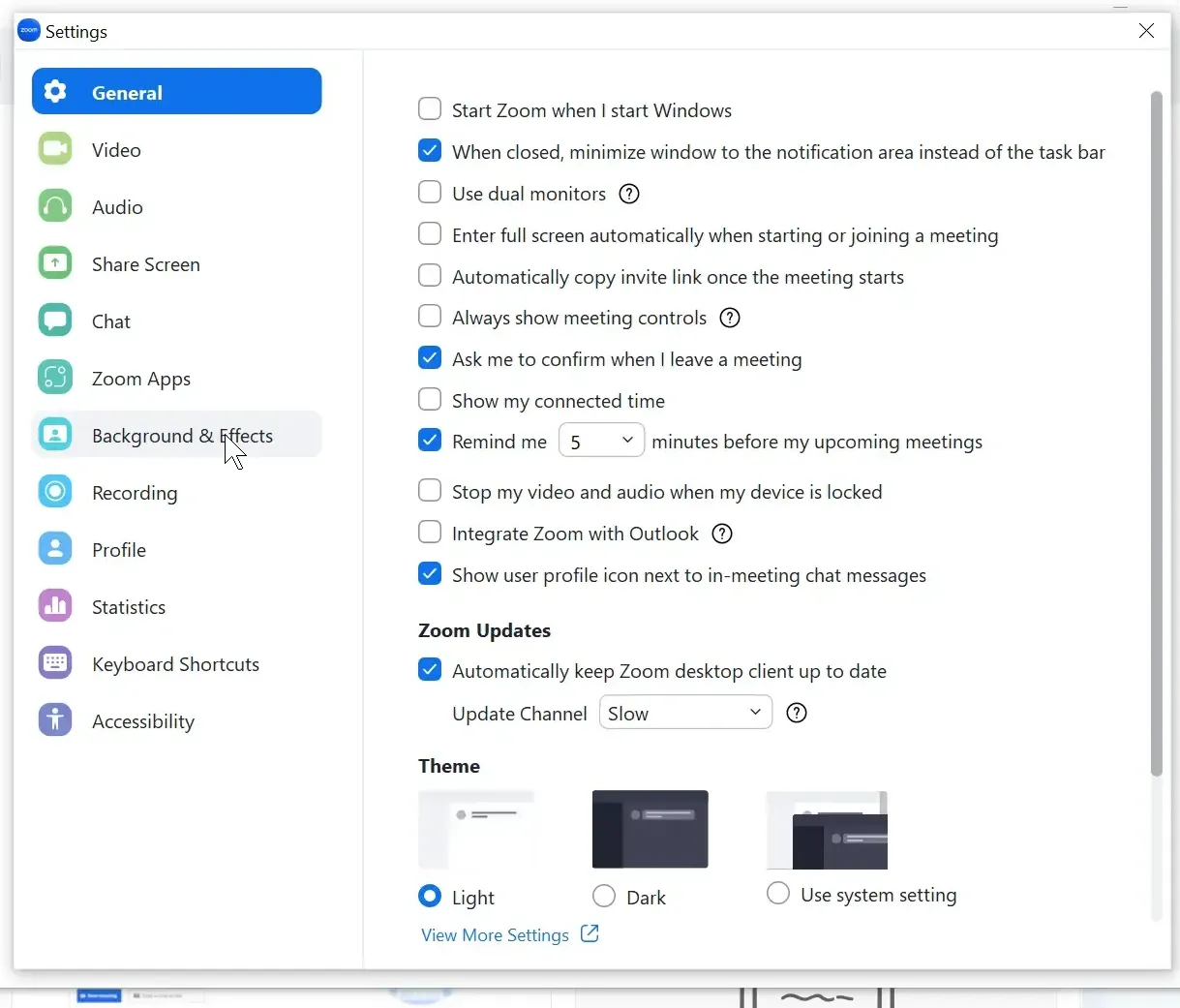Enable enter full screen automatically checkbox
The width and height of the screenshot is (1180, 1008).
tap(430, 233)
